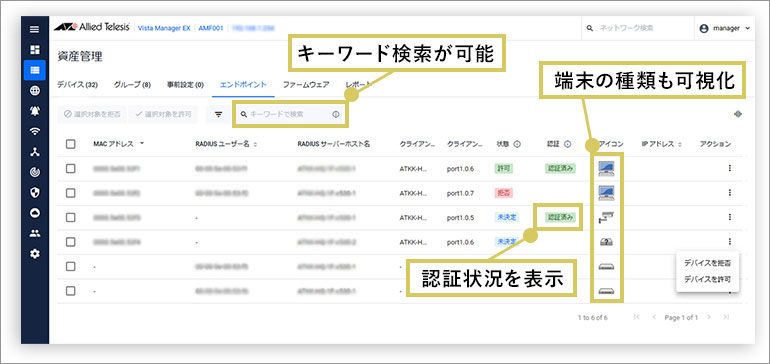Screen dimensions: 770x364
Task: Go to the first page pagination arrow
Action: tap(636, 317)
